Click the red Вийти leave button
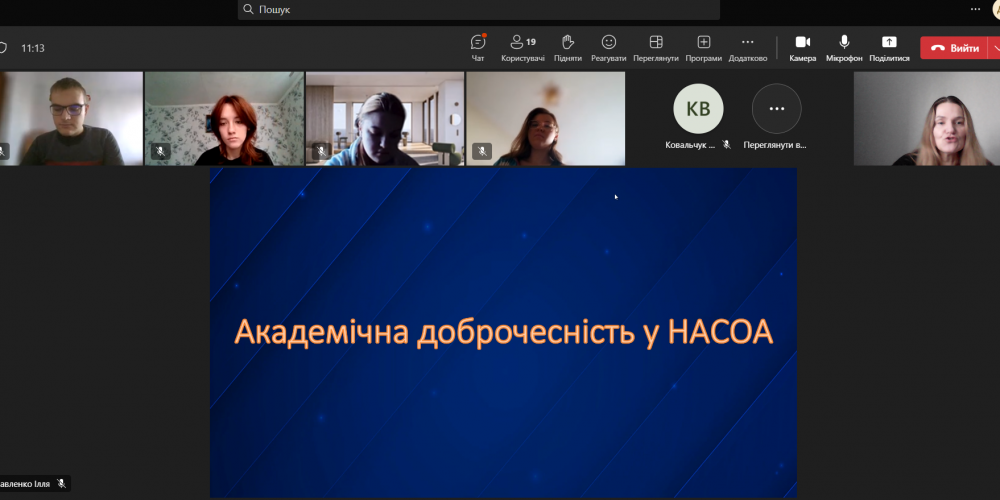 [x=954, y=48]
